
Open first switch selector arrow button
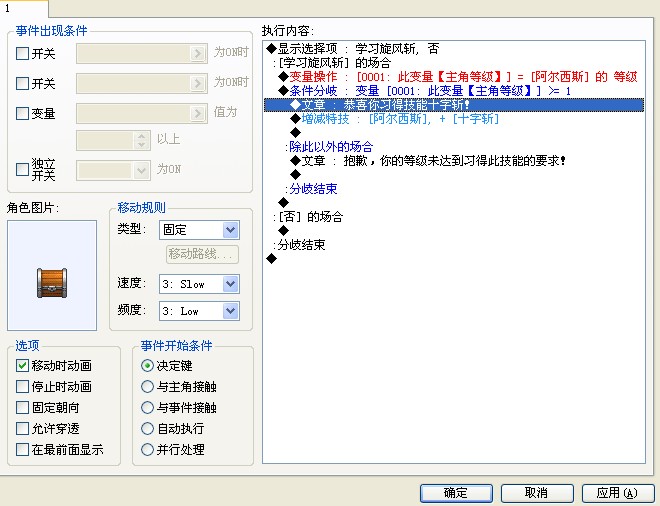(x=197, y=53)
